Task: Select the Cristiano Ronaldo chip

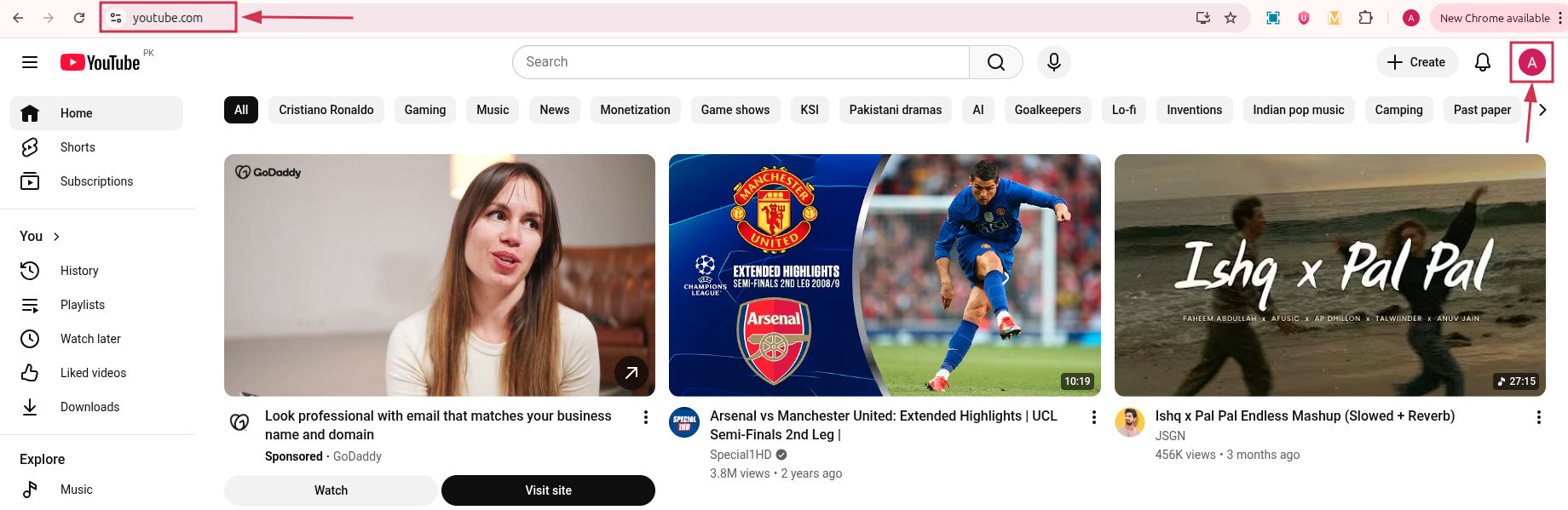Action: point(326,110)
